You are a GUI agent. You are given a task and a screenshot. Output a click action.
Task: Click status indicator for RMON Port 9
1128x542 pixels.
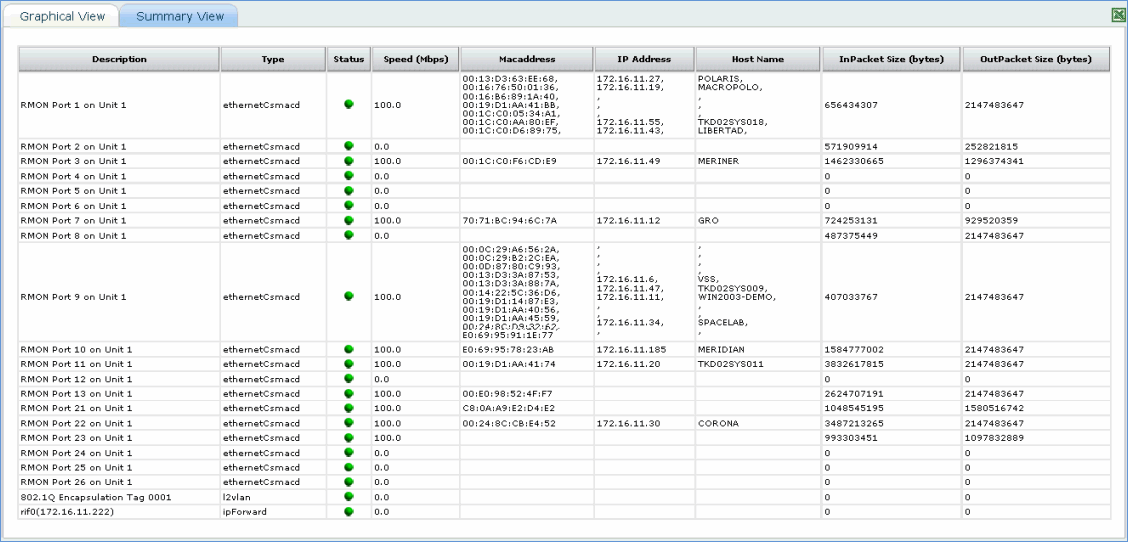(348, 296)
